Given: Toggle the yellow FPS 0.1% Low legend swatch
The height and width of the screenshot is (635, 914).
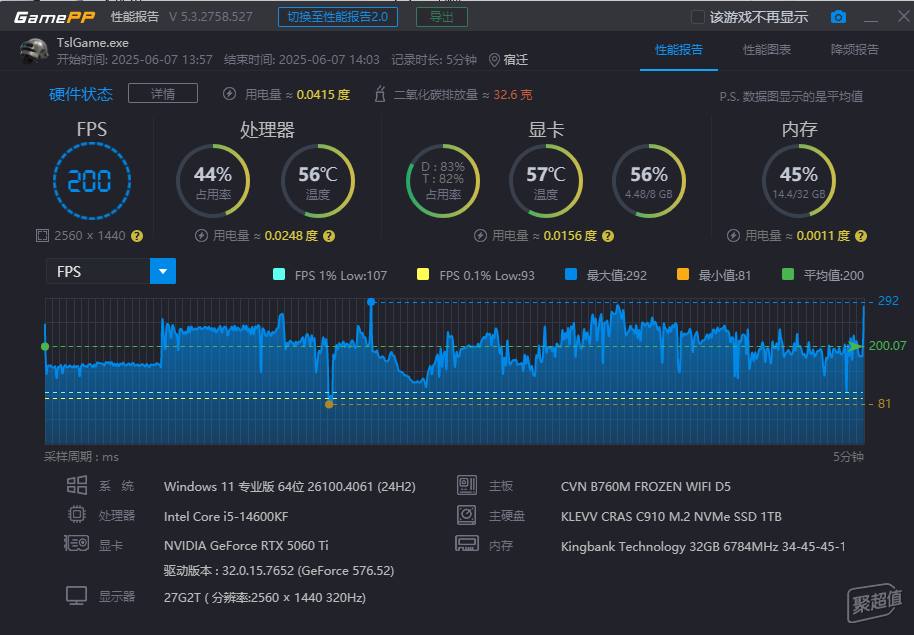Looking at the screenshot, I should point(423,275).
